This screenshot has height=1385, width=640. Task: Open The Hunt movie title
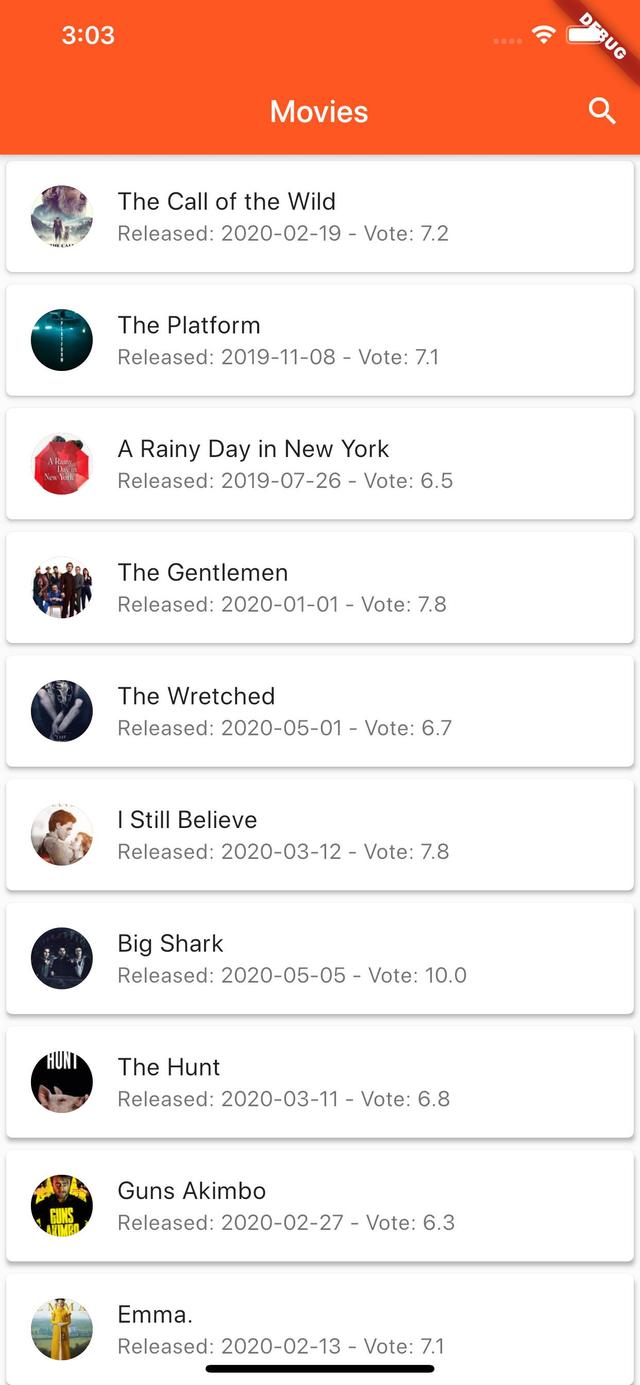click(169, 1067)
